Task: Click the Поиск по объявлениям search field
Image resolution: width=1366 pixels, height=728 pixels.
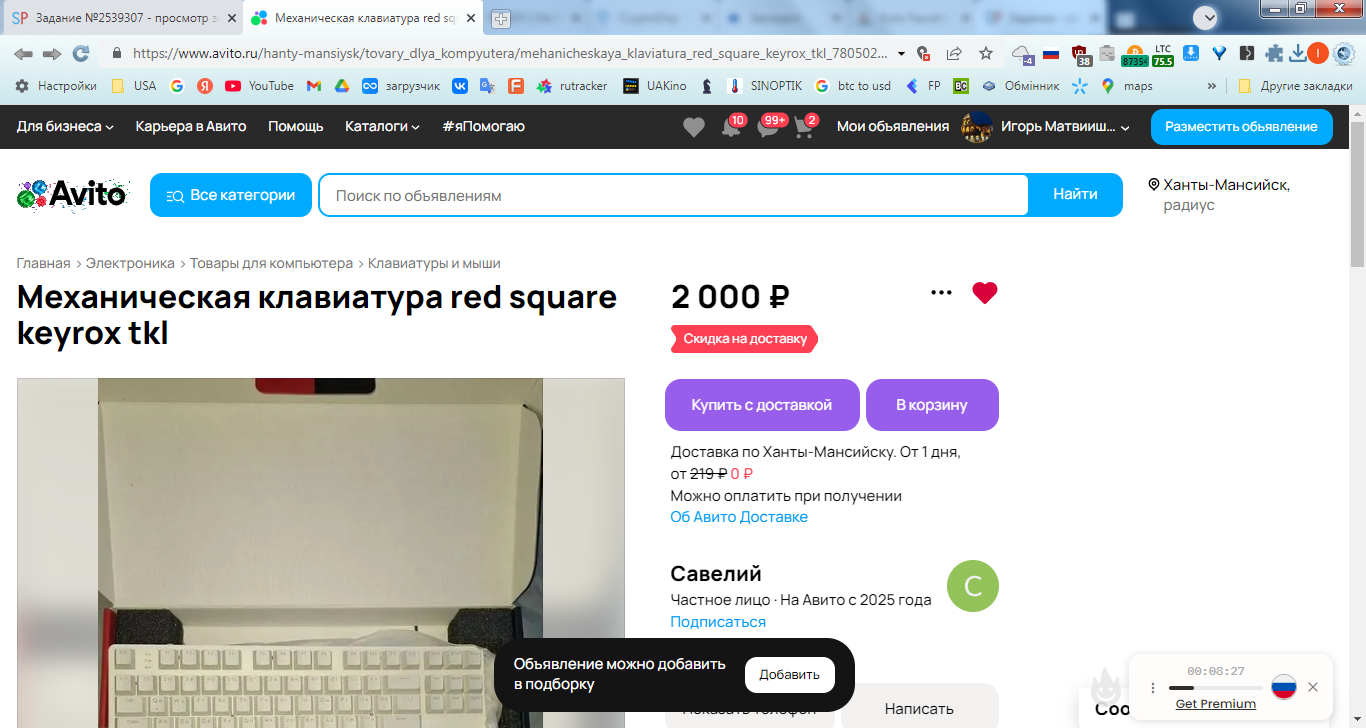Action: 673,195
